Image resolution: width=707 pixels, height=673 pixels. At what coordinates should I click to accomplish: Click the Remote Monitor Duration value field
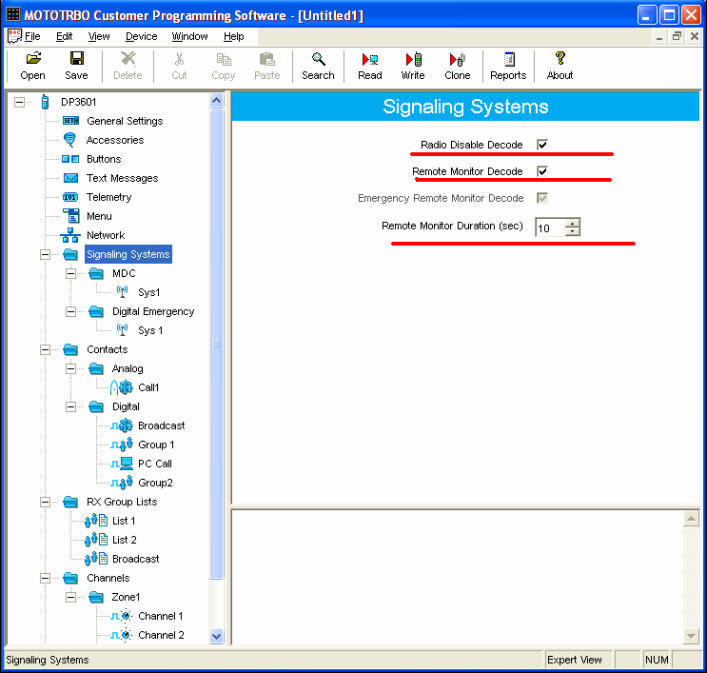point(550,228)
